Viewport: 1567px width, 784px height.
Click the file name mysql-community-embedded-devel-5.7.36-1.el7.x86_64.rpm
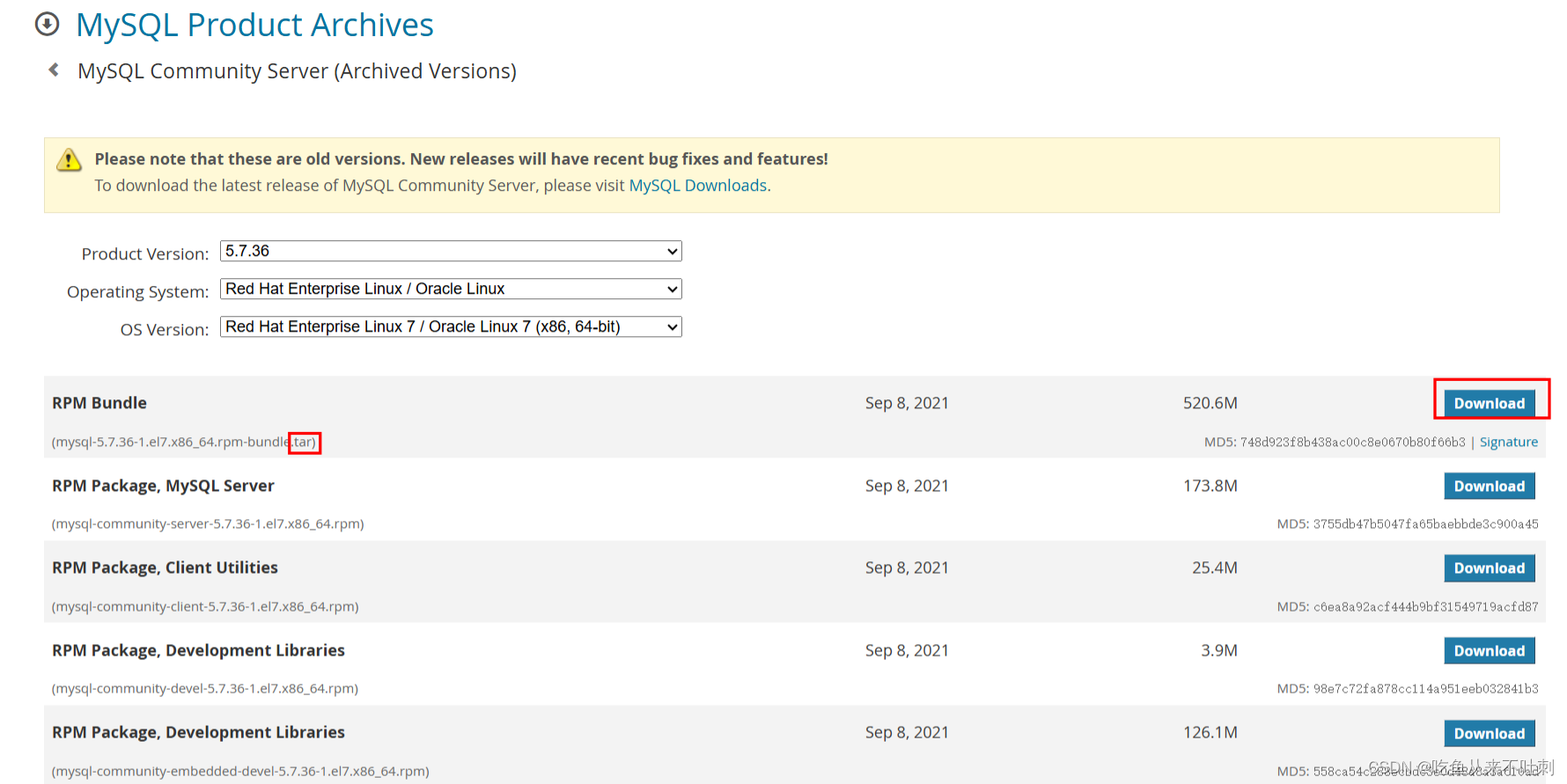click(240, 771)
